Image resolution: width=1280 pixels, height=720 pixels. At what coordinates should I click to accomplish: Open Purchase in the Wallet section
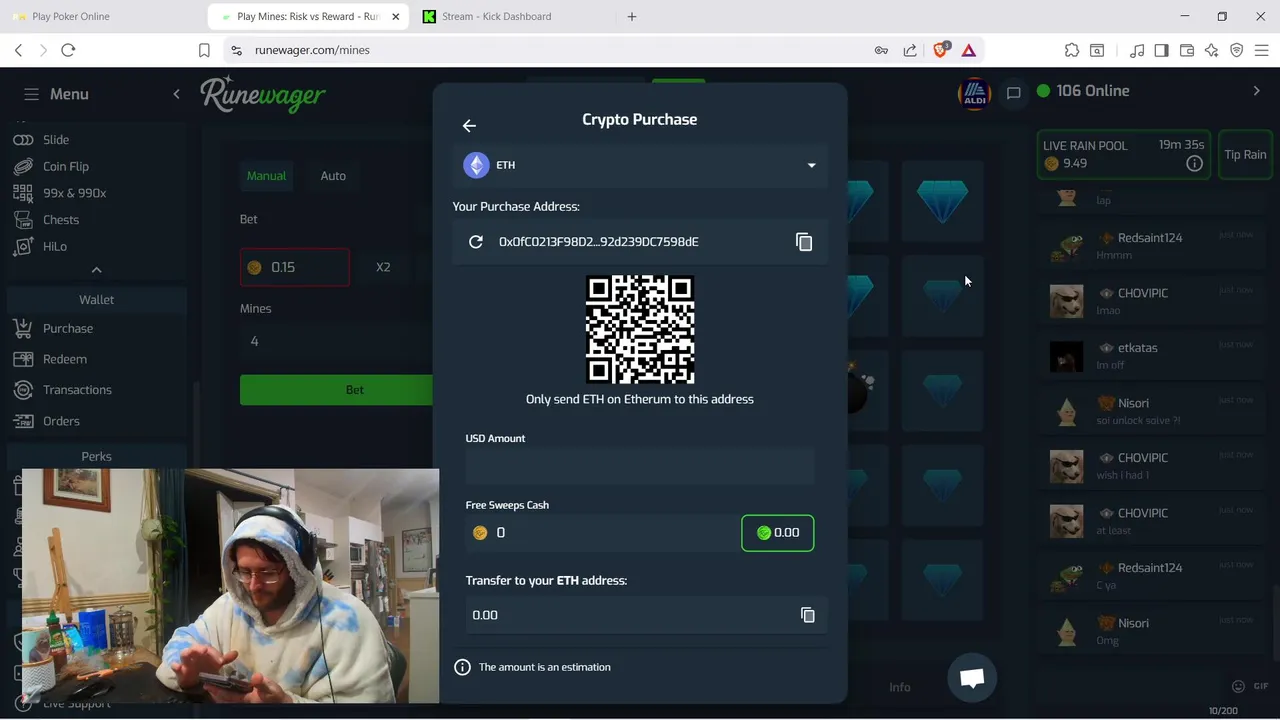(68, 328)
